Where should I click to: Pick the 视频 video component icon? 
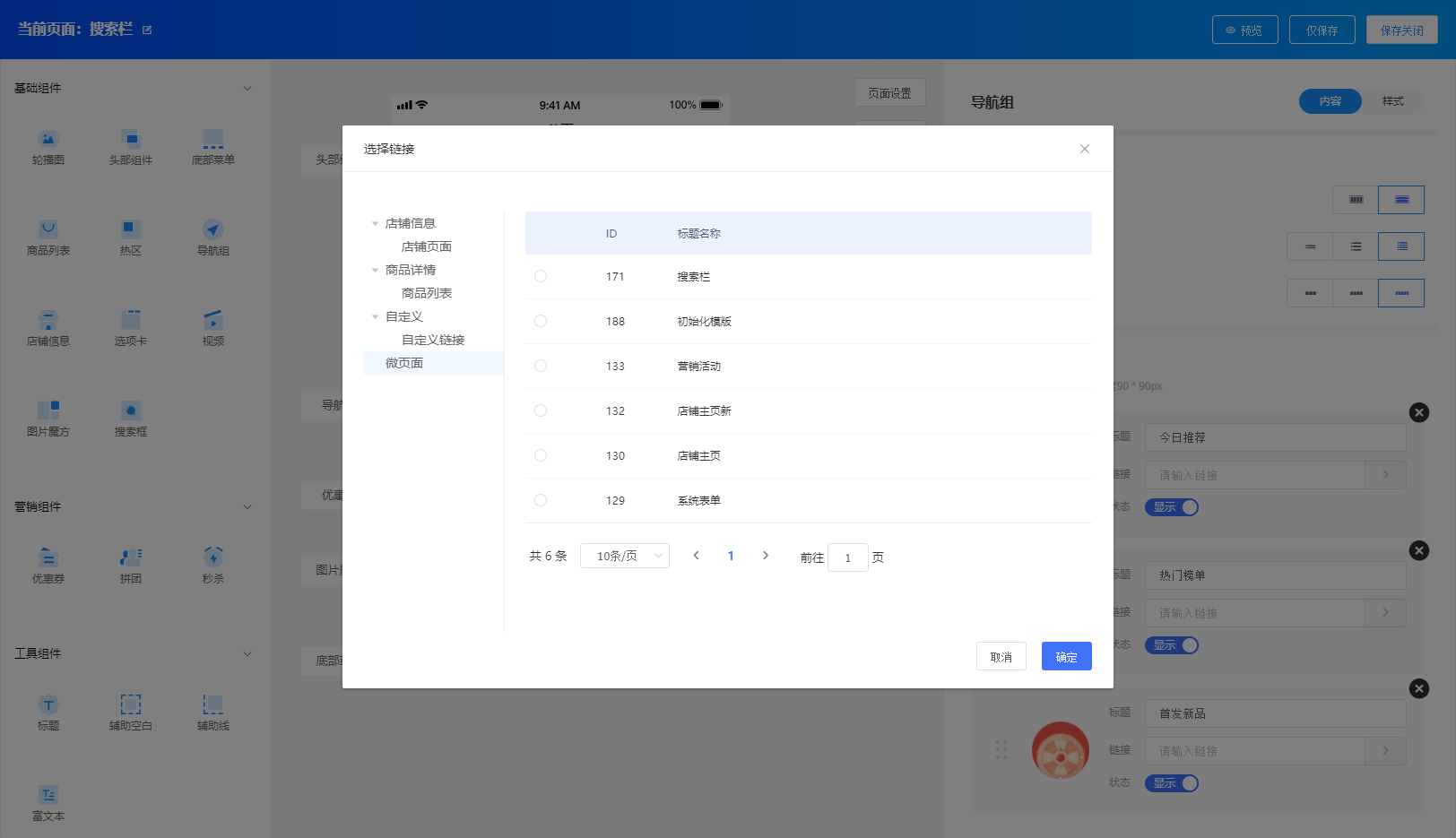[212, 326]
